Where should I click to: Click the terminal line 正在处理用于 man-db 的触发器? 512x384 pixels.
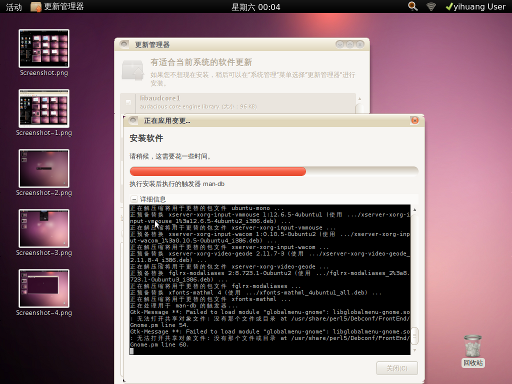point(184,306)
